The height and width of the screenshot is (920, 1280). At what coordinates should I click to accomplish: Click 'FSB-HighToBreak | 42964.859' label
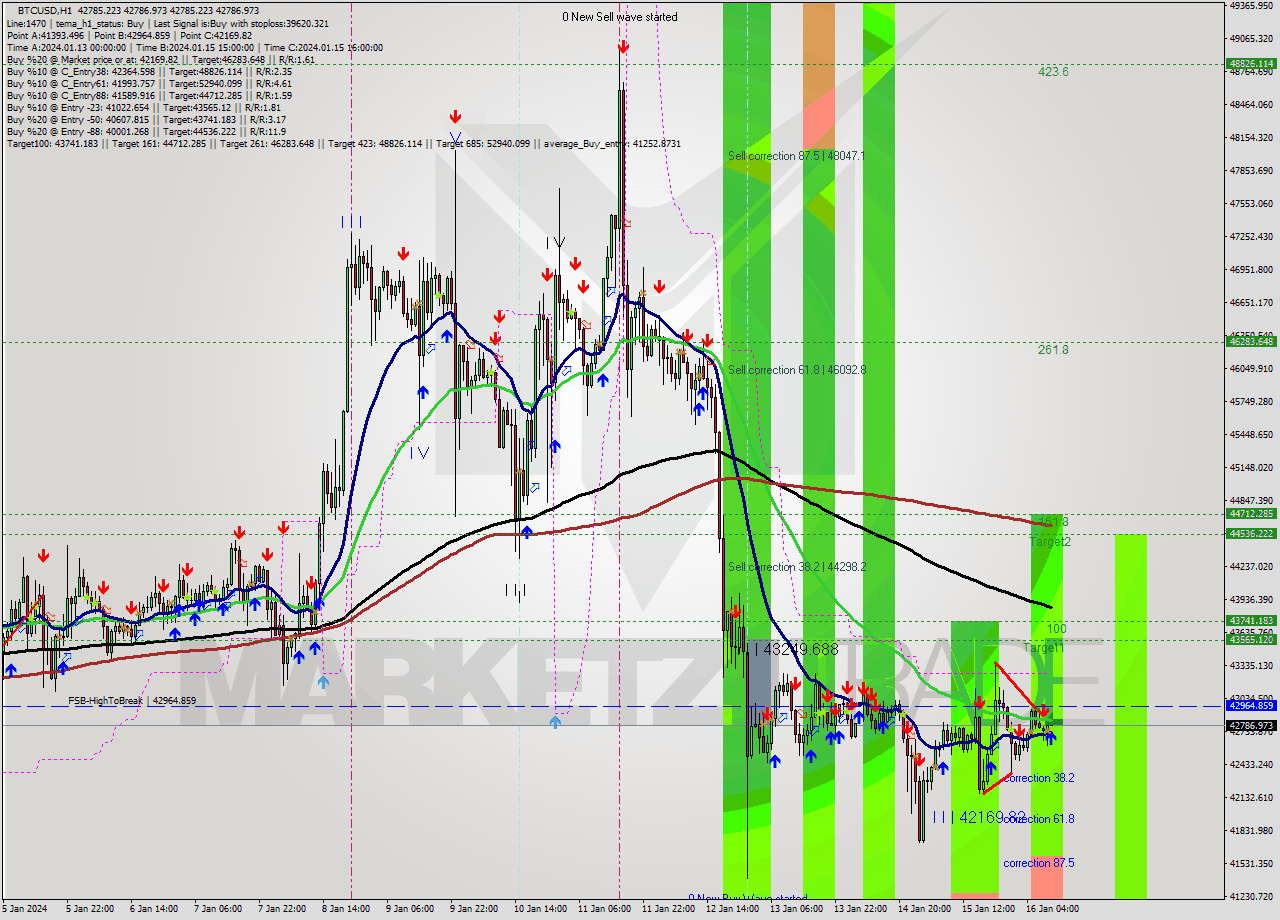132,701
